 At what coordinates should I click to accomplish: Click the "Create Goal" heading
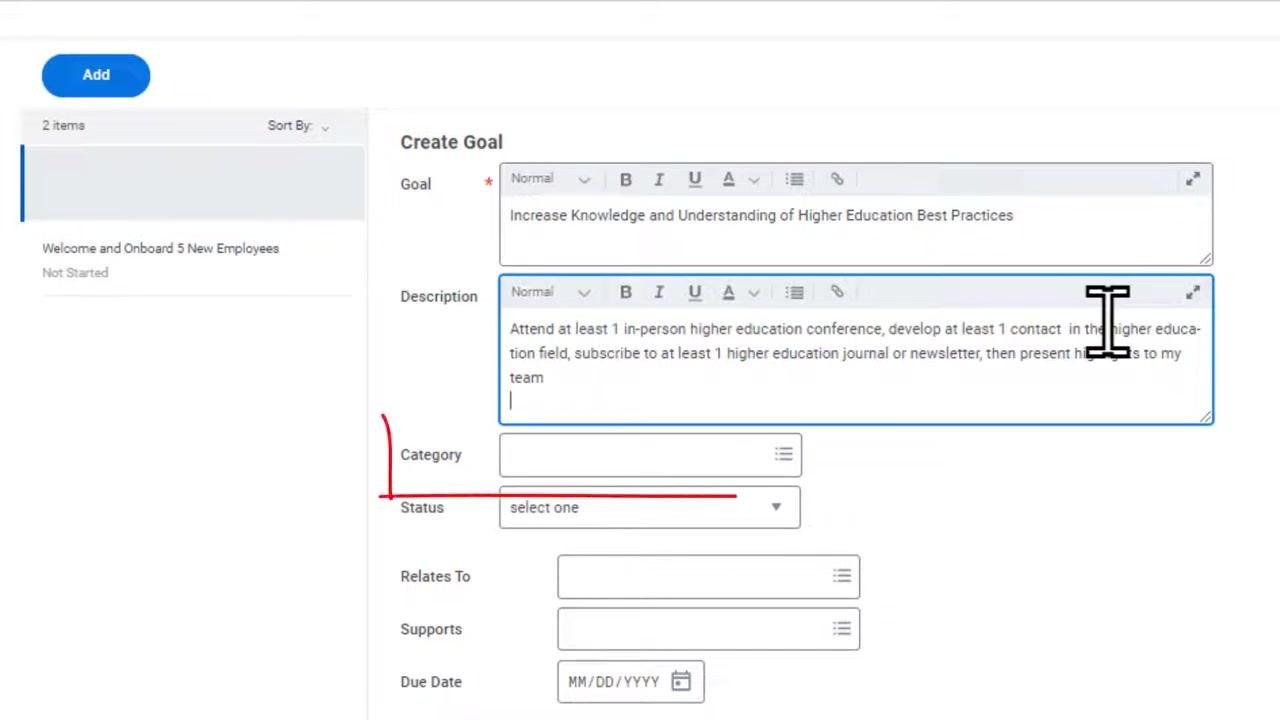click(451, 143)
